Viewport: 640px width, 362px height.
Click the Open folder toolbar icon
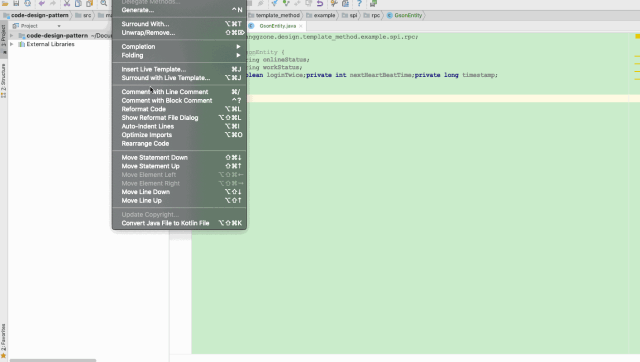pyautogui.click(x=5, y=3)
